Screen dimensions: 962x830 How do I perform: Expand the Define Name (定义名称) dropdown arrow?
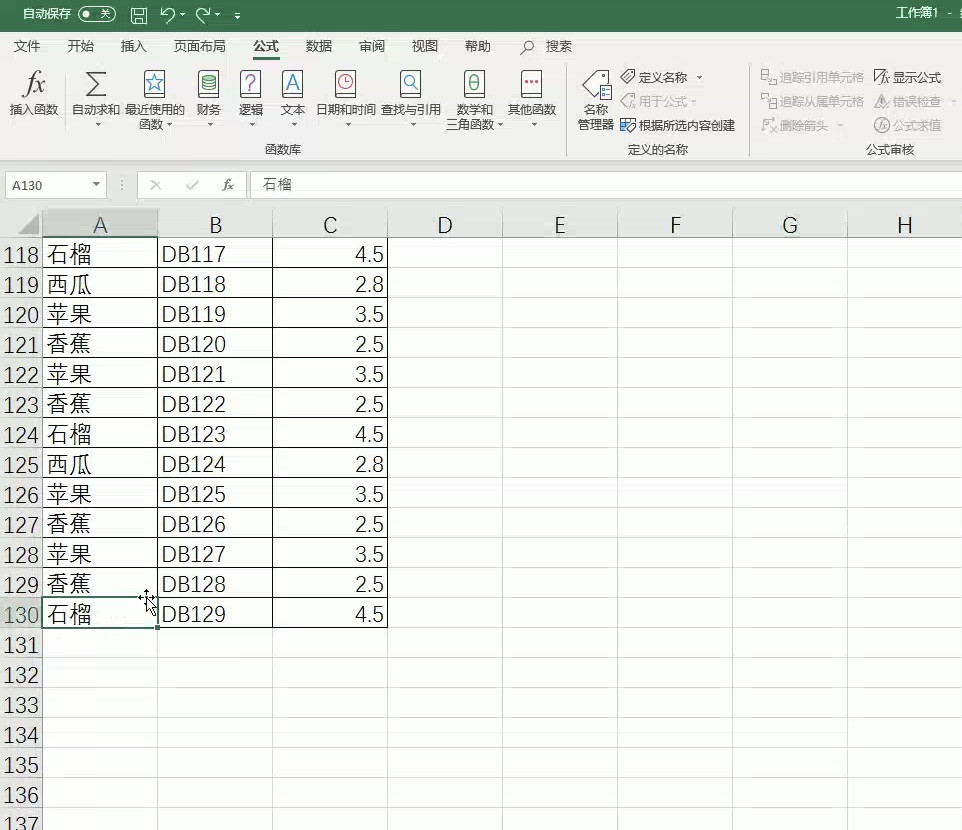click(x=699, y=78)
